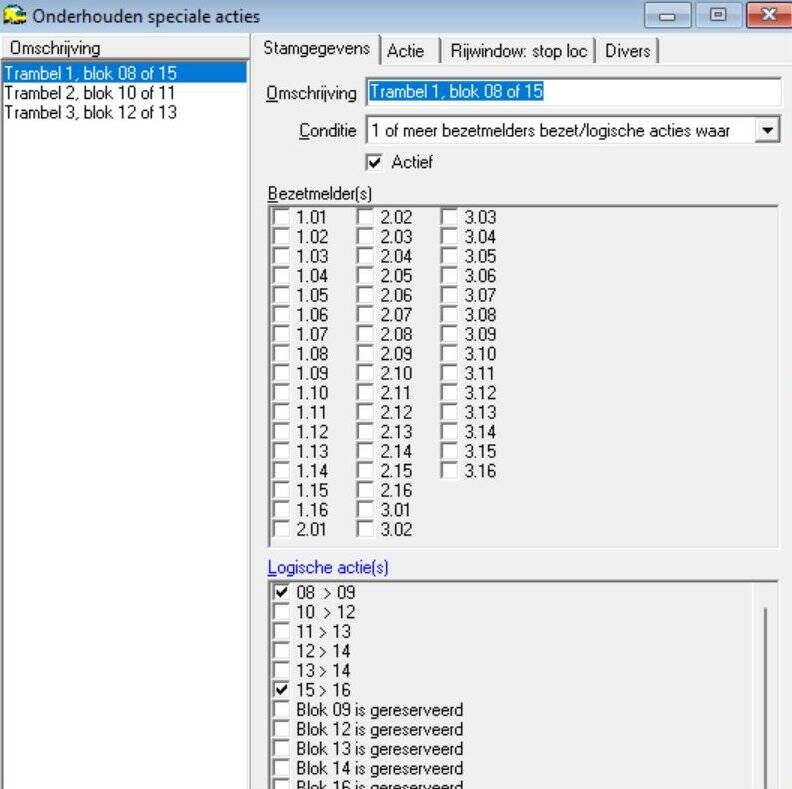Image resolution: width=792 pixels, height=789 pixels.
Task: Select Trambel 3, blok 12 of 13
Action: tap(124, 112)
